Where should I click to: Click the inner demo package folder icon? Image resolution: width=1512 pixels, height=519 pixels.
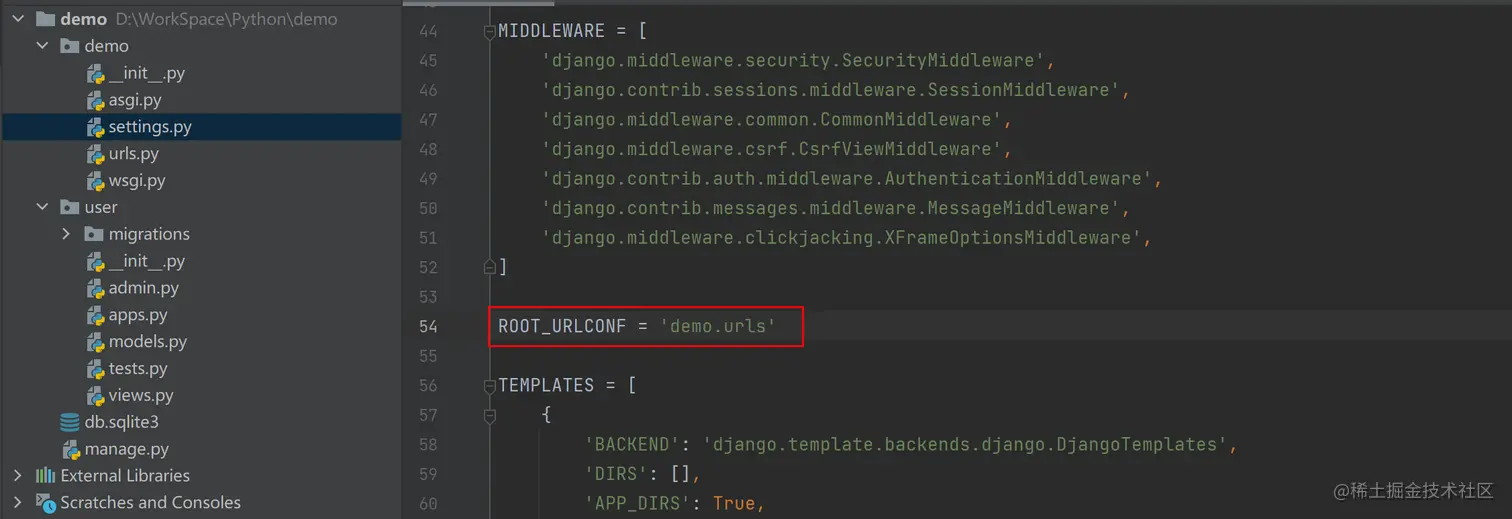(69, 46)
